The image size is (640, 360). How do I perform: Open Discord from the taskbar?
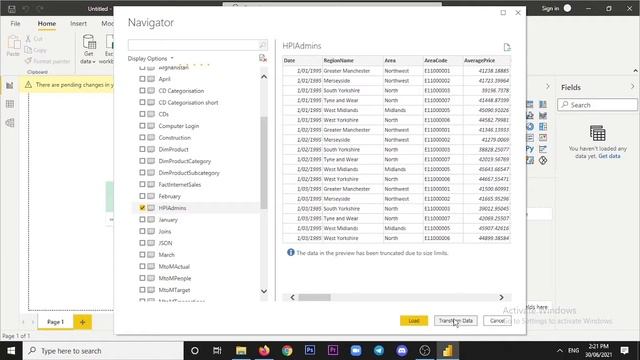(x=402, y=351)
